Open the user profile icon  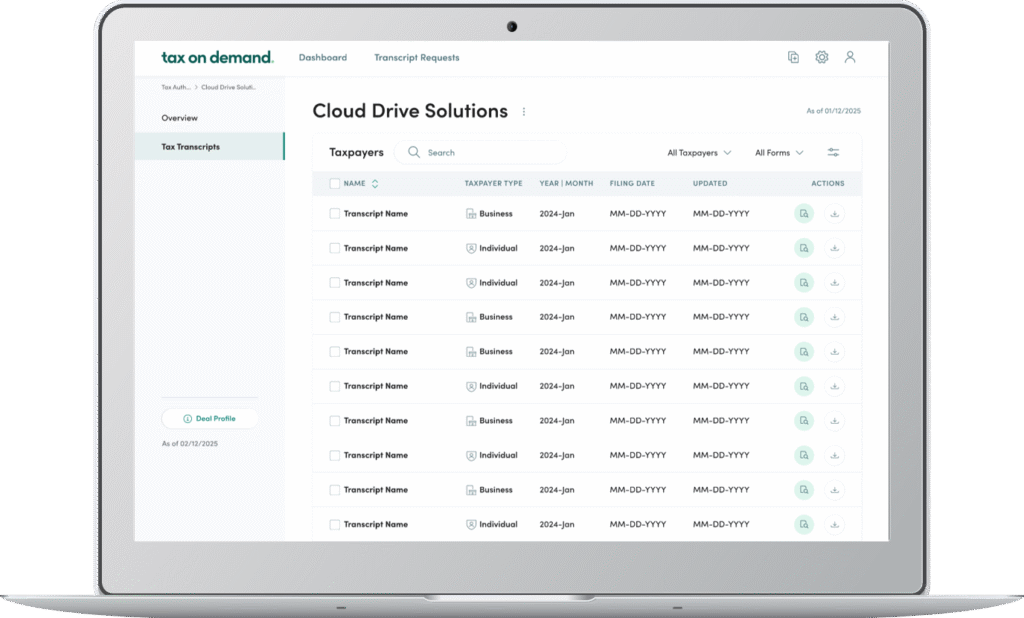pos(850,58)
